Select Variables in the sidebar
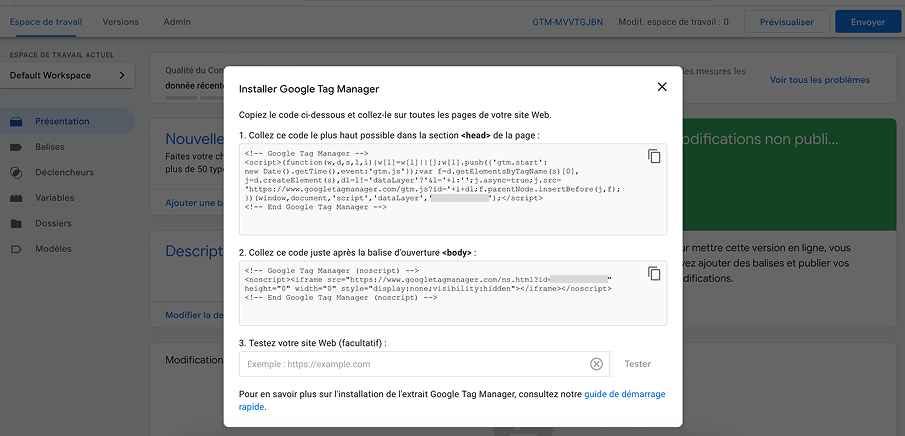 coord(54,197)
